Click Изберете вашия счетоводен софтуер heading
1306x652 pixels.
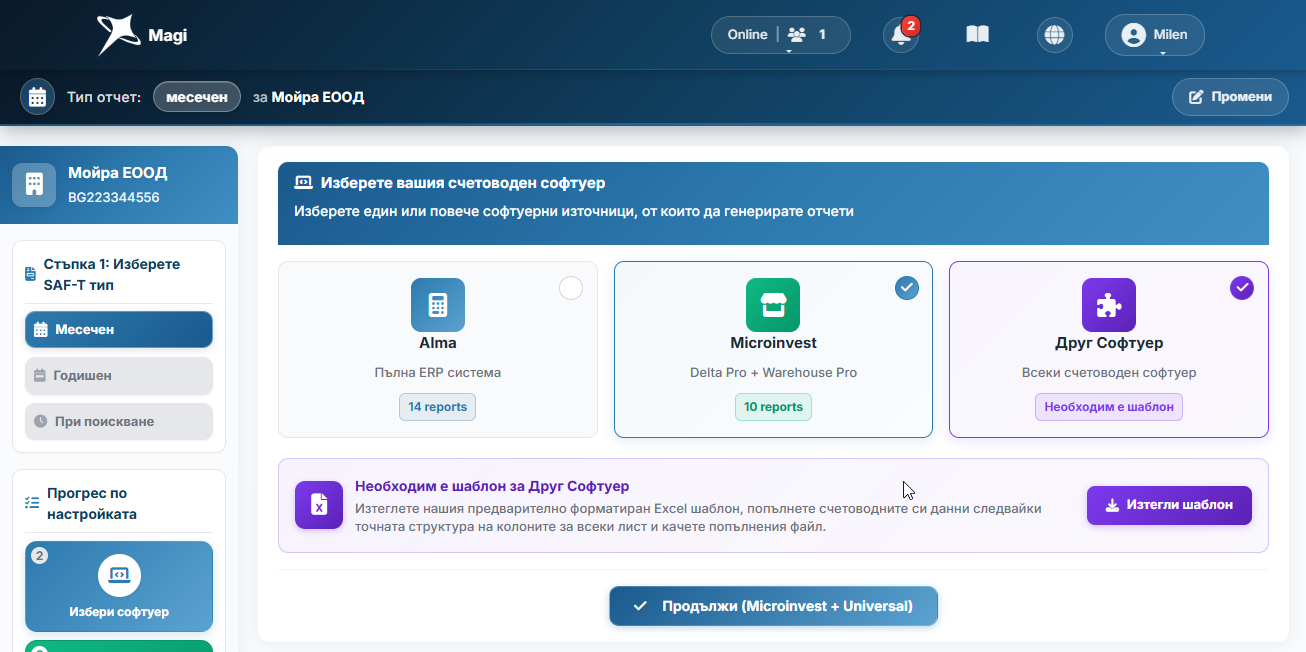[x=463, y=183]
